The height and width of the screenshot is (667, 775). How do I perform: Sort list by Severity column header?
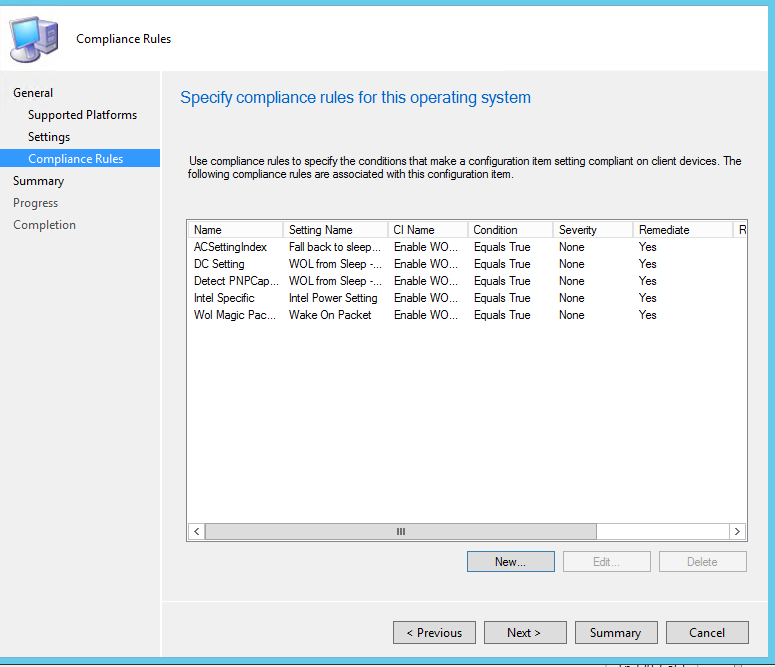(x=593, y=230)
